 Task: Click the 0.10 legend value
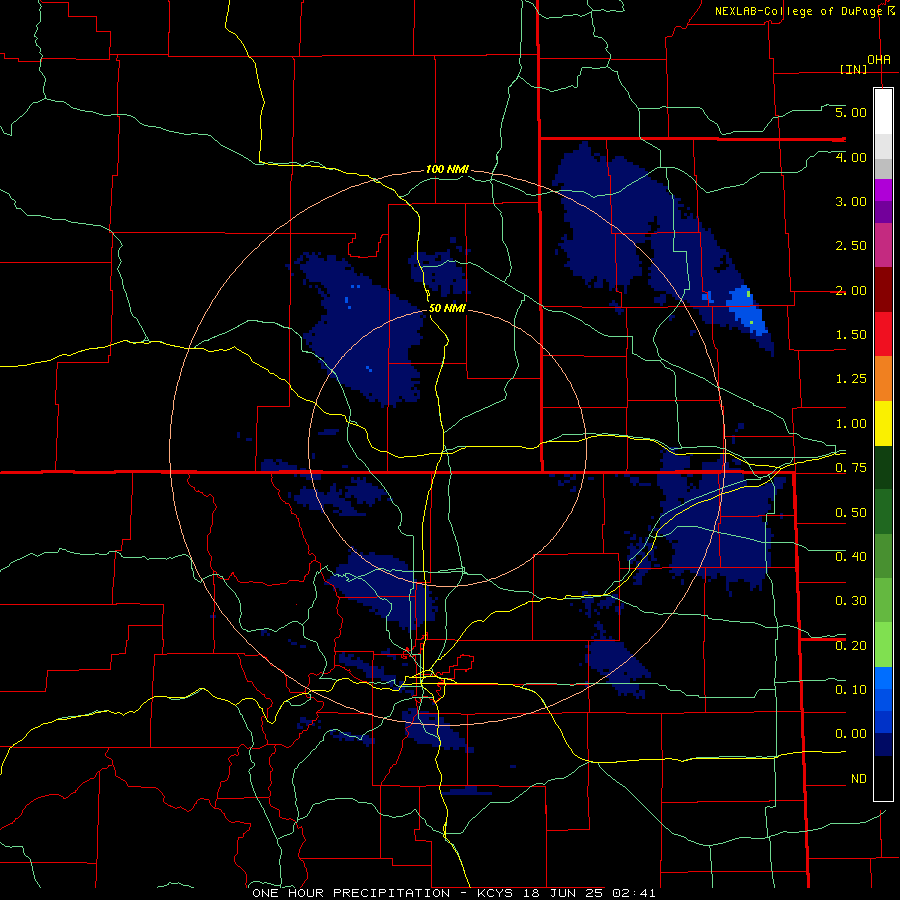(x=851, y=690)
